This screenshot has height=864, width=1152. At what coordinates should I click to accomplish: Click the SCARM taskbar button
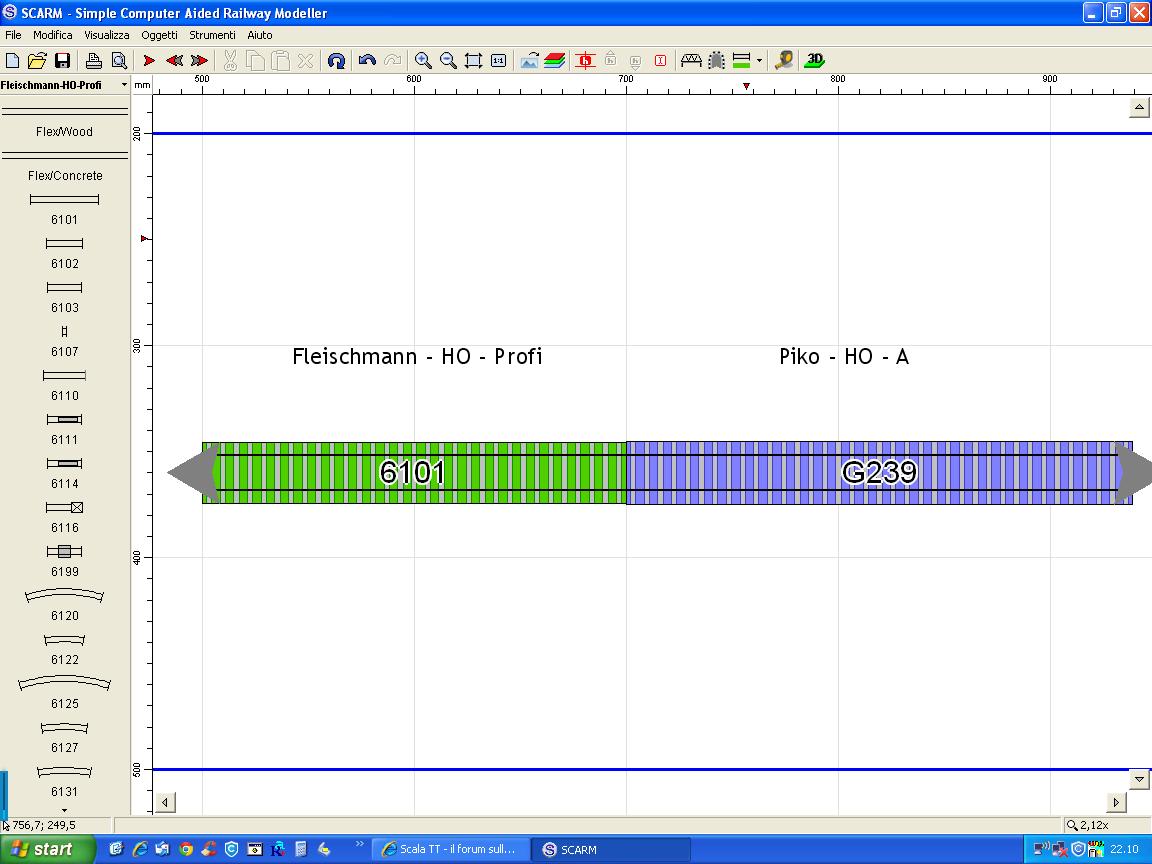(x=611, y=849)
